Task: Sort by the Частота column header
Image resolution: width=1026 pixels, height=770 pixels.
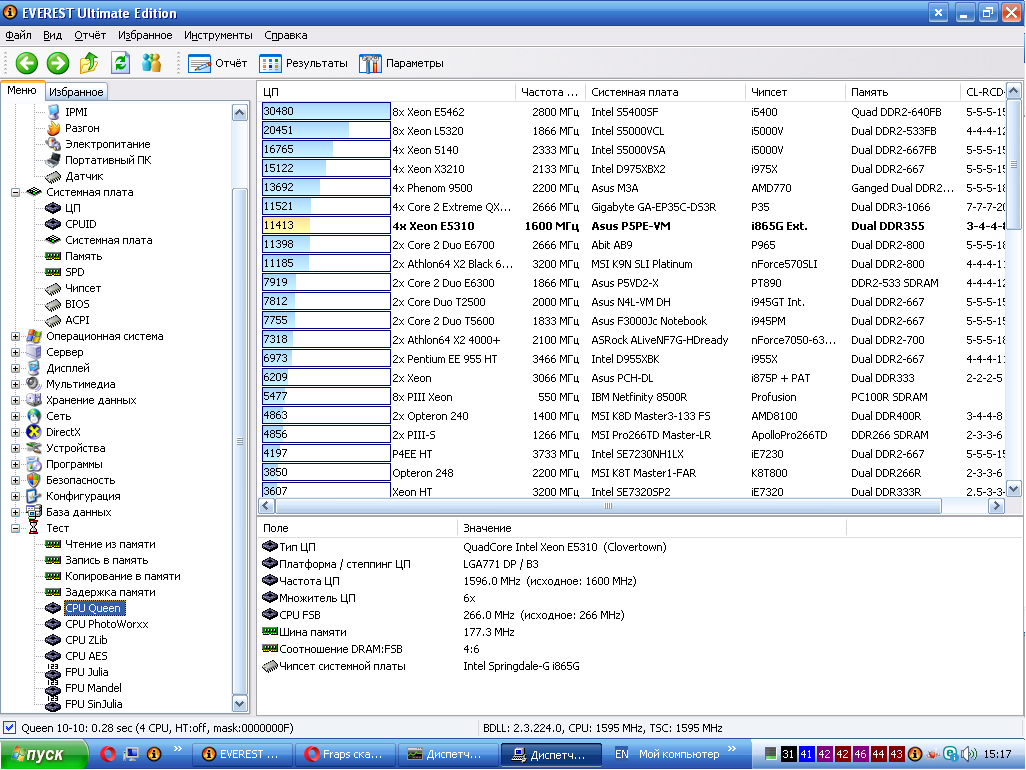Action: (550, 92)
